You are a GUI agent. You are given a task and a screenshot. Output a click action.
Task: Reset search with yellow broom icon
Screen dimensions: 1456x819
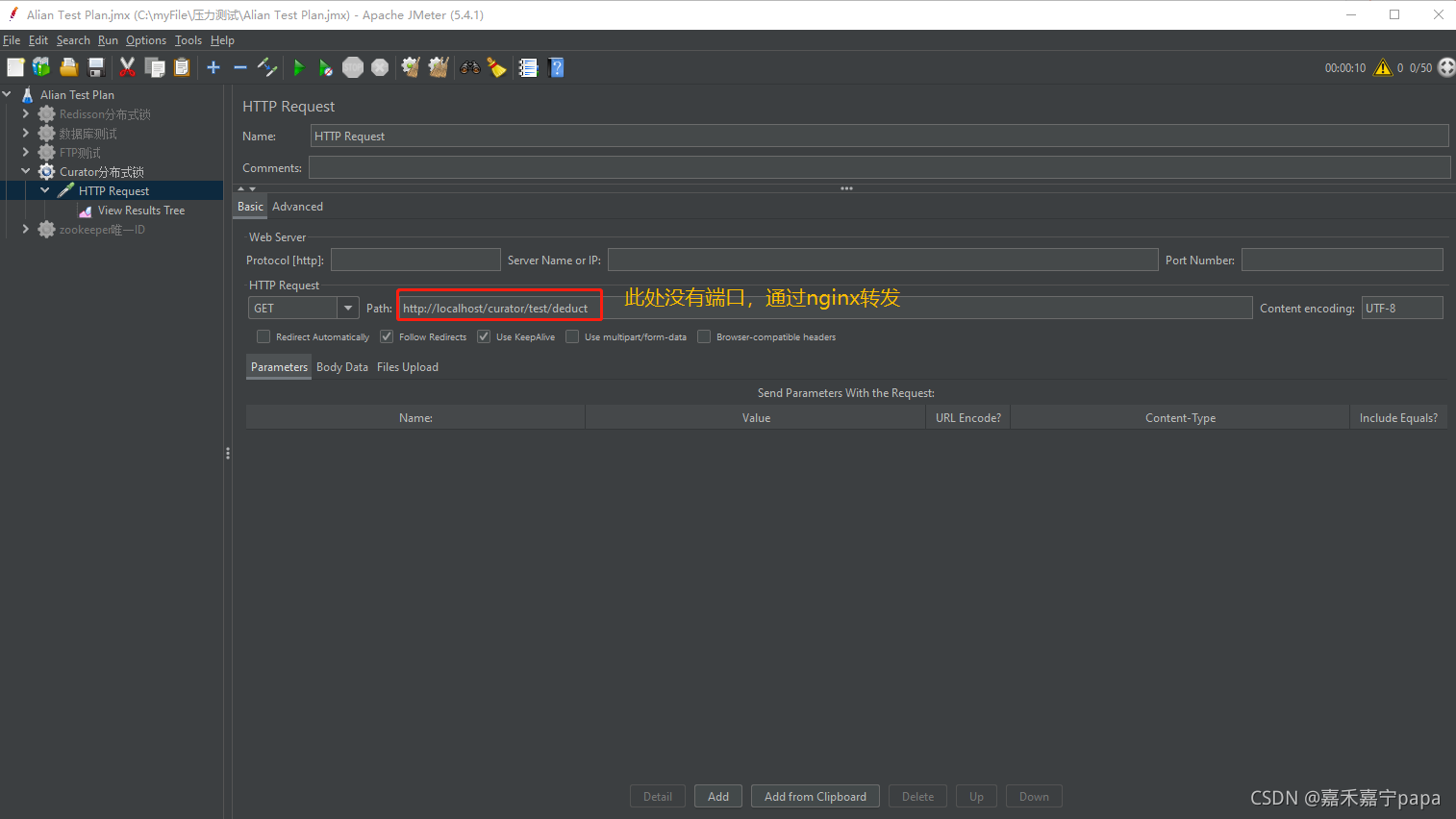pyautogui.click(x=496, y=67)
